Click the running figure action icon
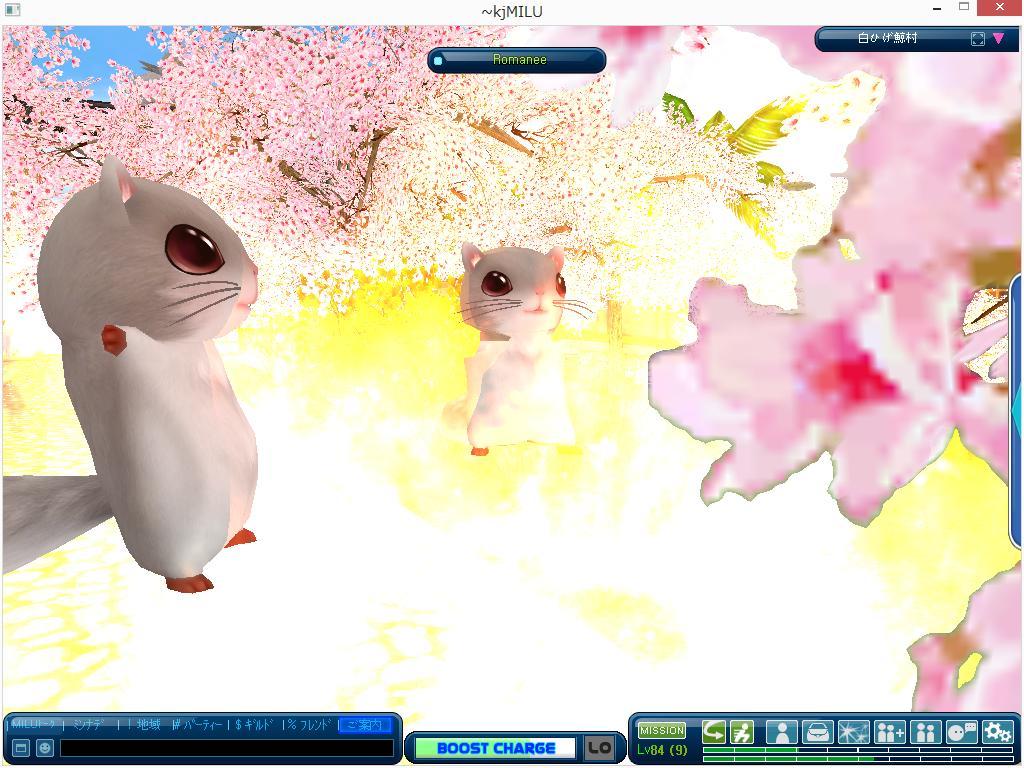This screenshot has height=768, width=1024. [x=741, y=732]
